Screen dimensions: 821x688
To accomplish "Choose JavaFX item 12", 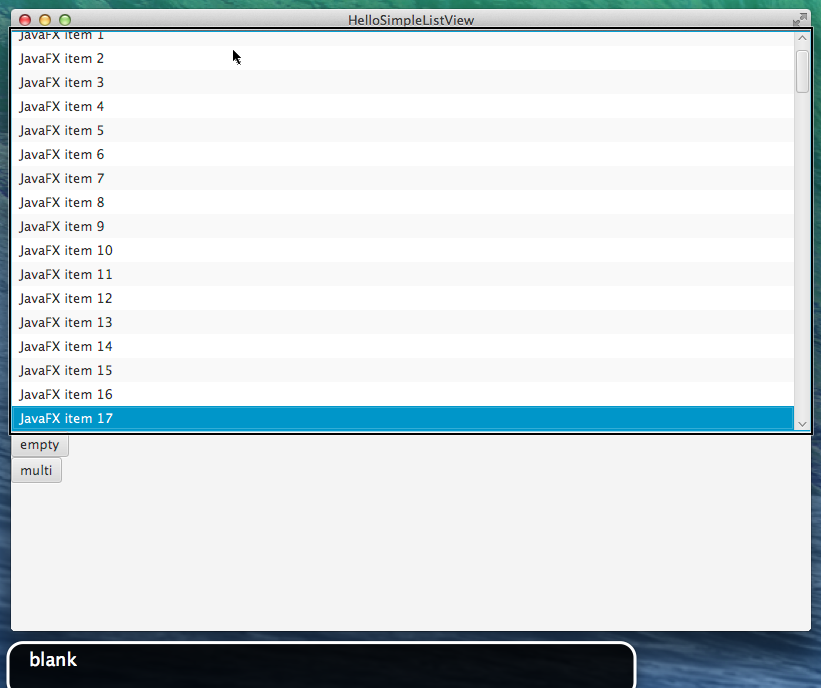I will (x=66, y=298).
